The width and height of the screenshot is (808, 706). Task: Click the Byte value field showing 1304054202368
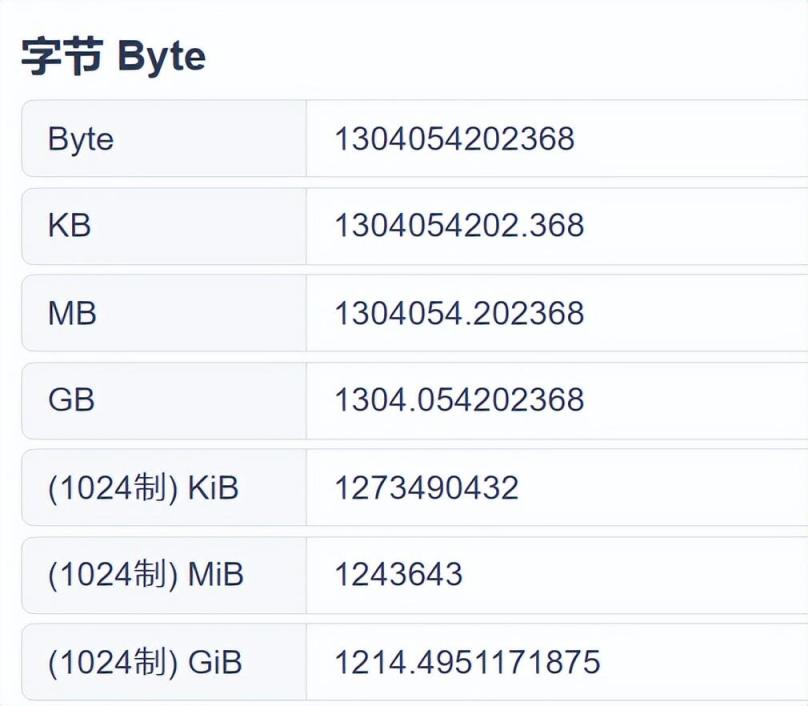455,139
